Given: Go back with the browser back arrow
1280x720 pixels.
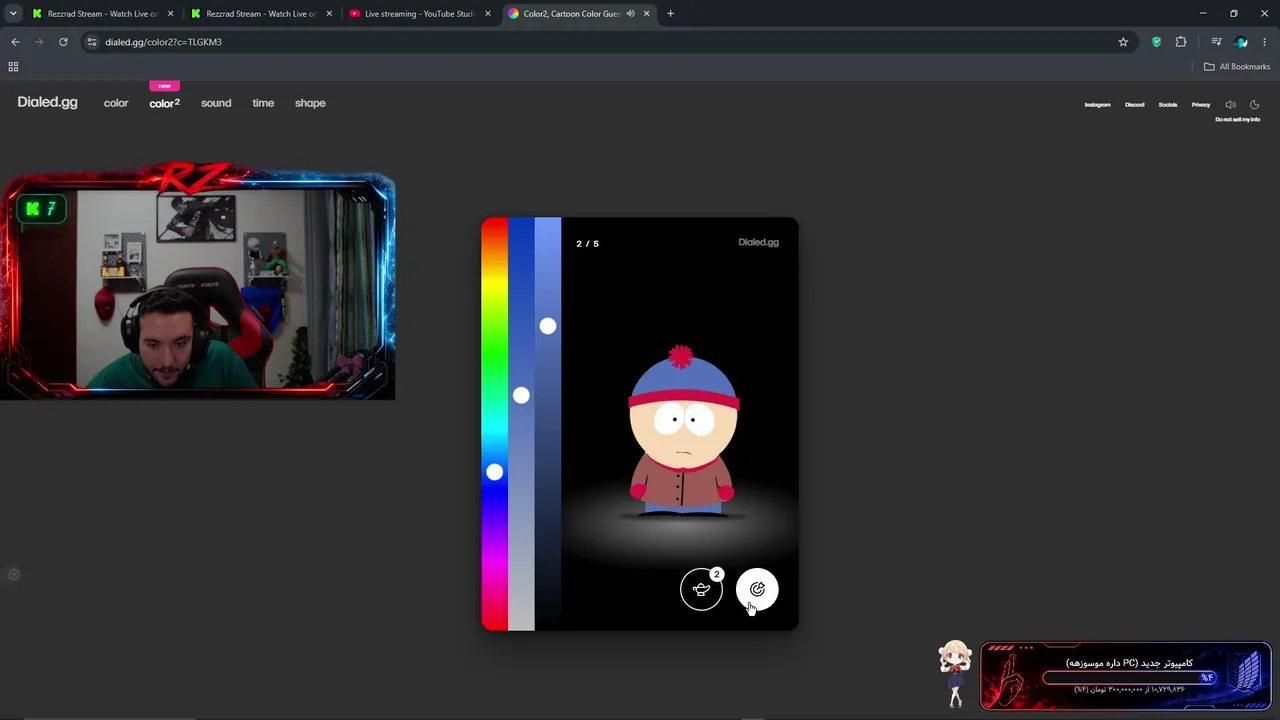Looking at the screenshot, I should [15, 42].
